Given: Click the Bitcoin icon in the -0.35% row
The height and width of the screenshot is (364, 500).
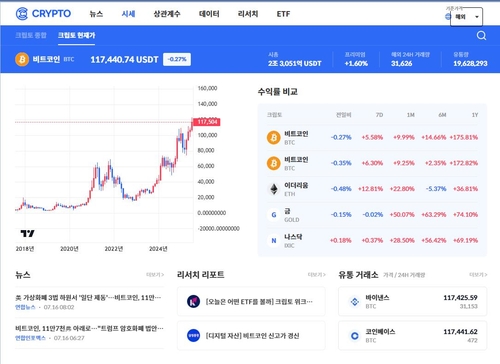Looking at the screenshot, I should 274,163.
